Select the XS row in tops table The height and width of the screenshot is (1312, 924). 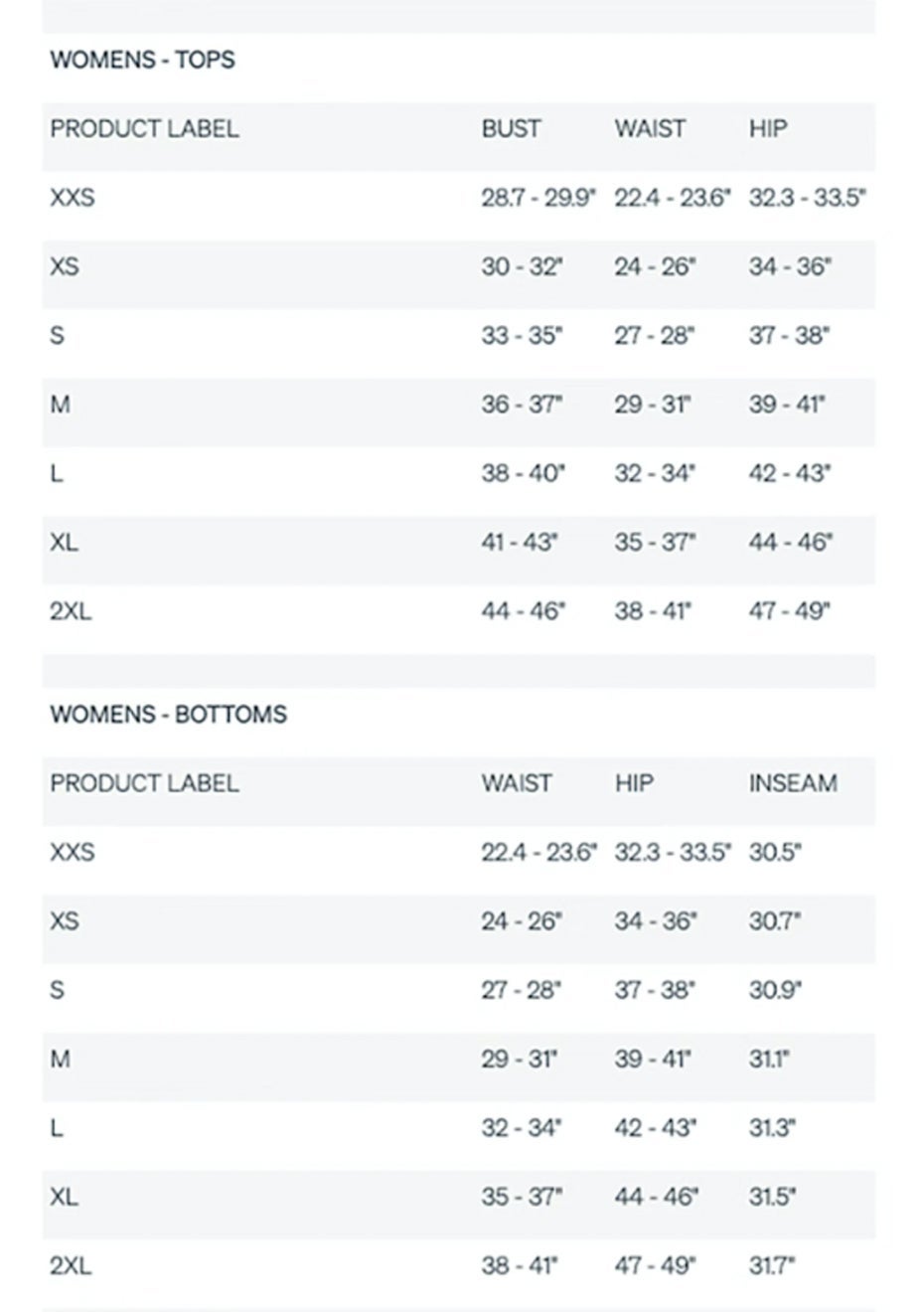(x=458, y=266)
